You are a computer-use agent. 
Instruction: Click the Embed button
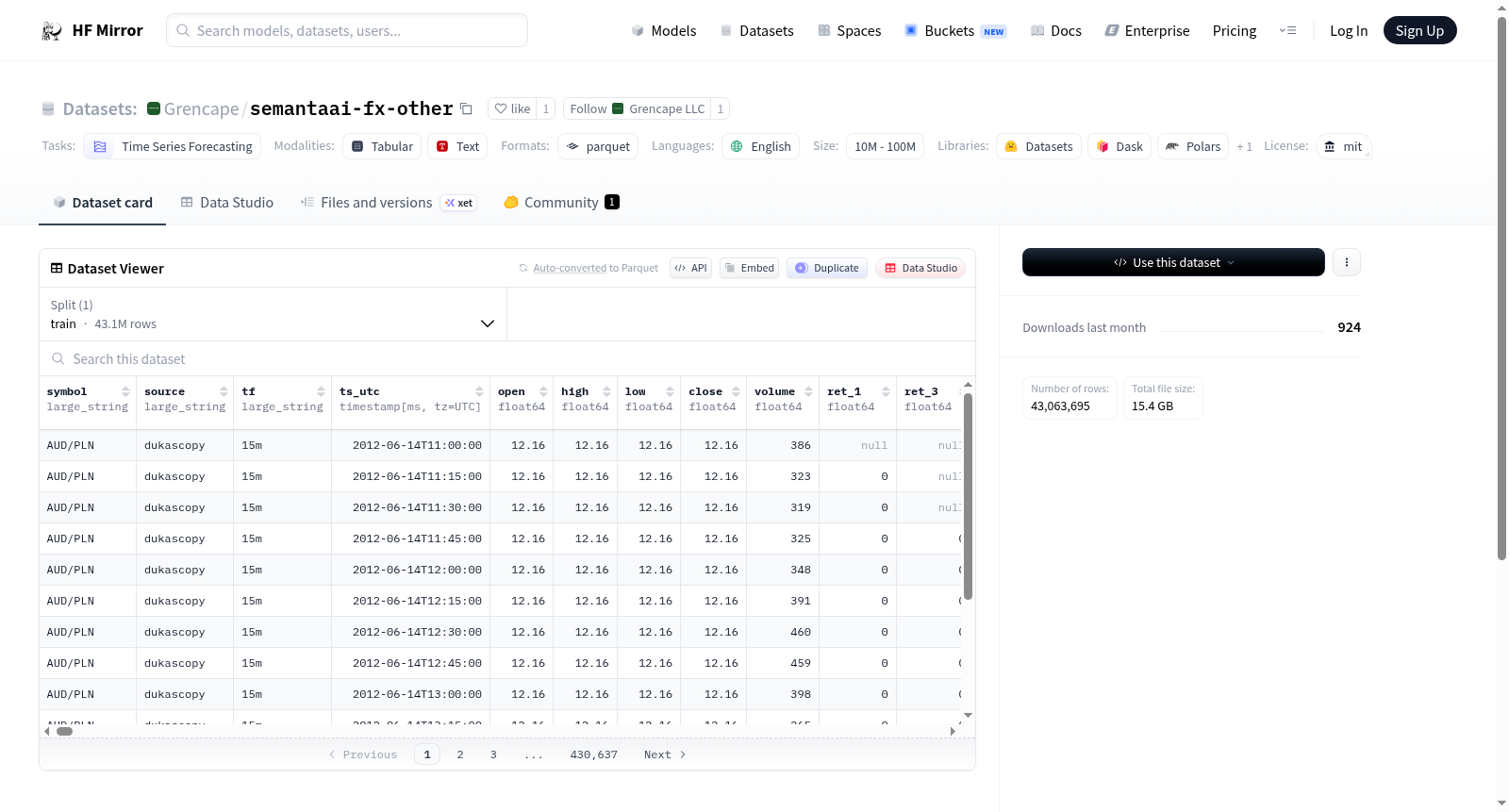[749, 268]
